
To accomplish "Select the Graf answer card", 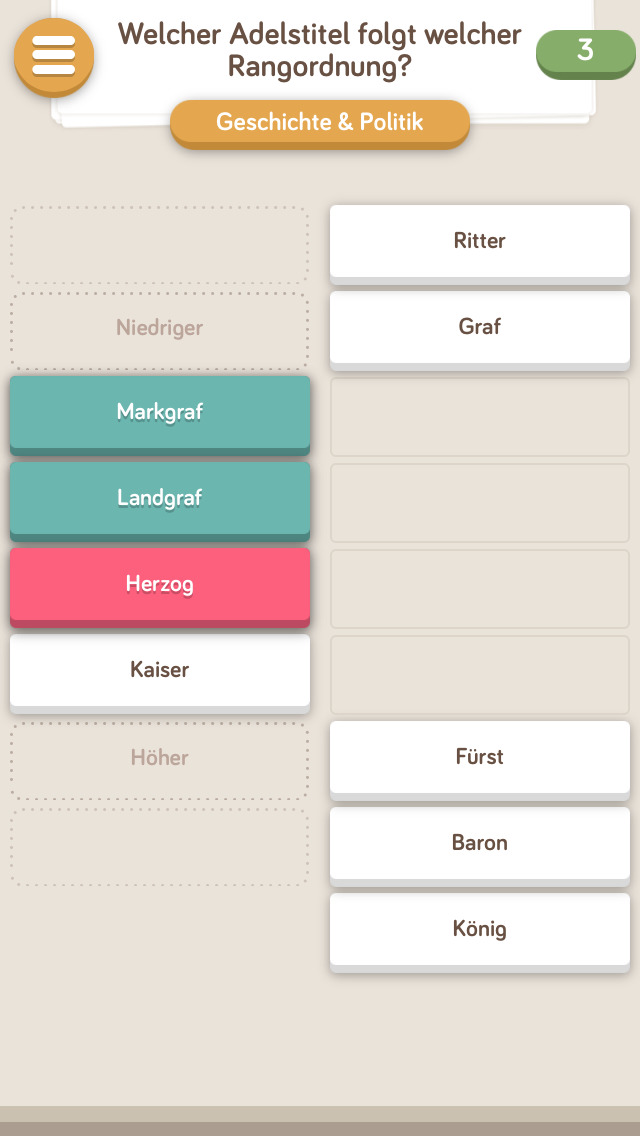I will pyautogui.click(x=480, y=327).
